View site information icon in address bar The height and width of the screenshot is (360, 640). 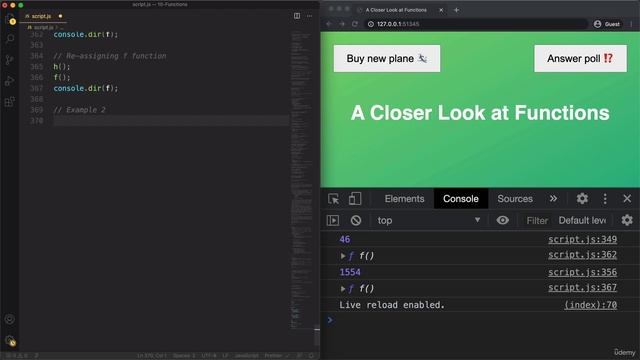click(x=371, y=24)
